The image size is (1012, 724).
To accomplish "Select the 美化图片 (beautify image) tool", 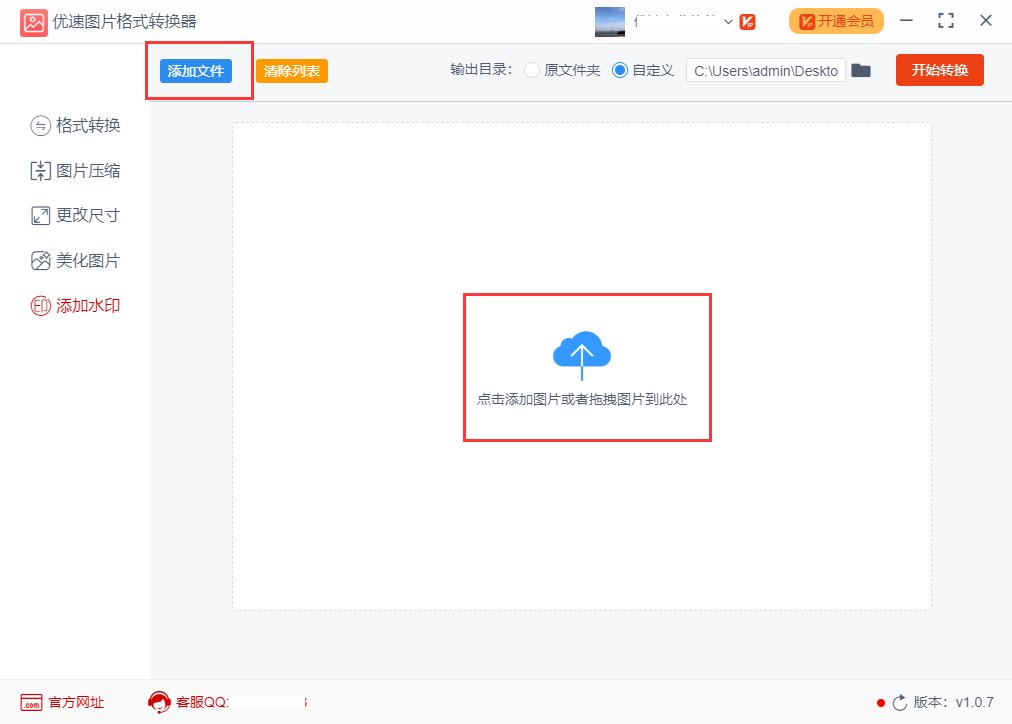I will pyautogui.click(x=75, y=259).
